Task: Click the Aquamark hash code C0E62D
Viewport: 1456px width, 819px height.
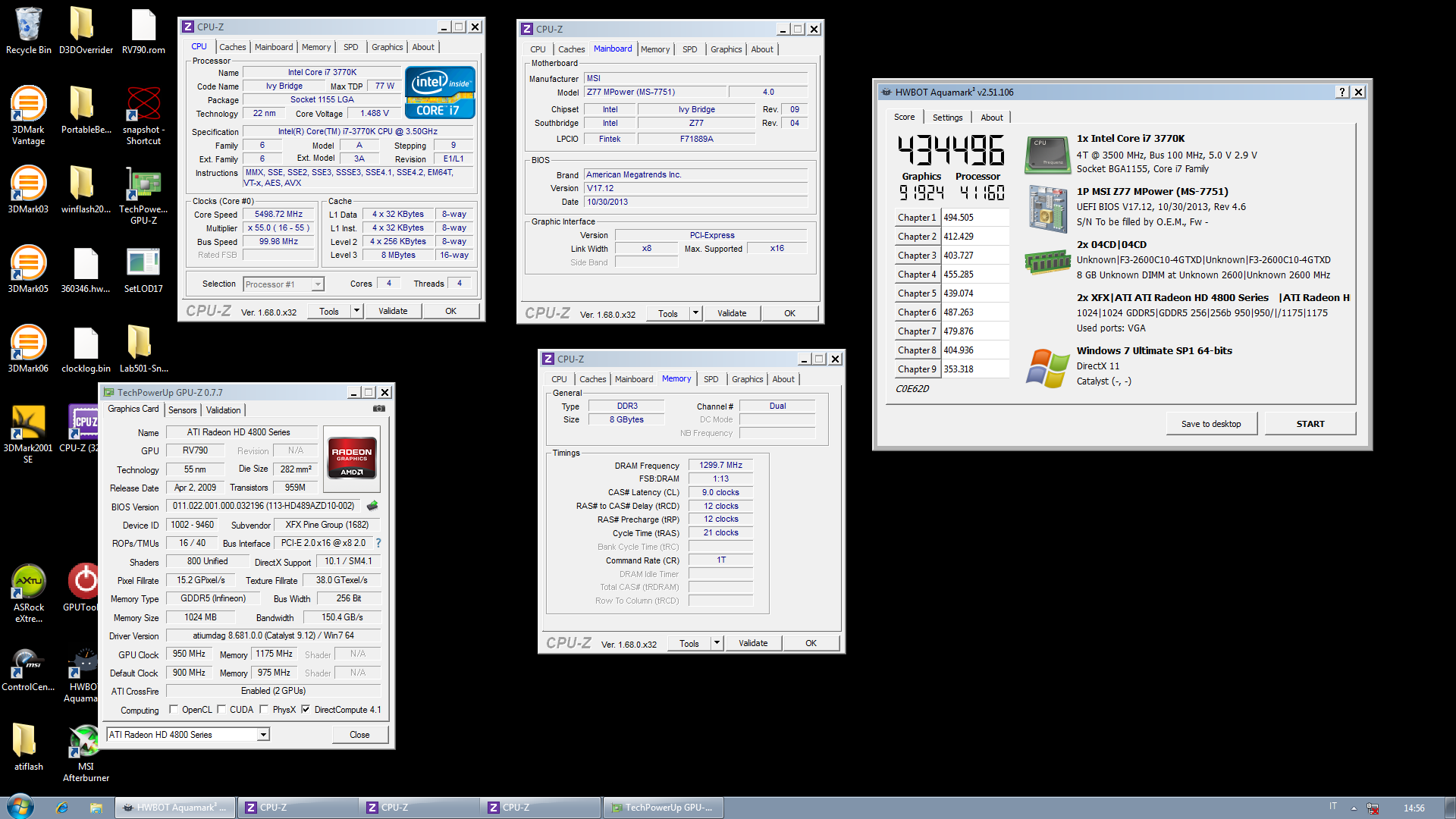Action: point(912,389)
